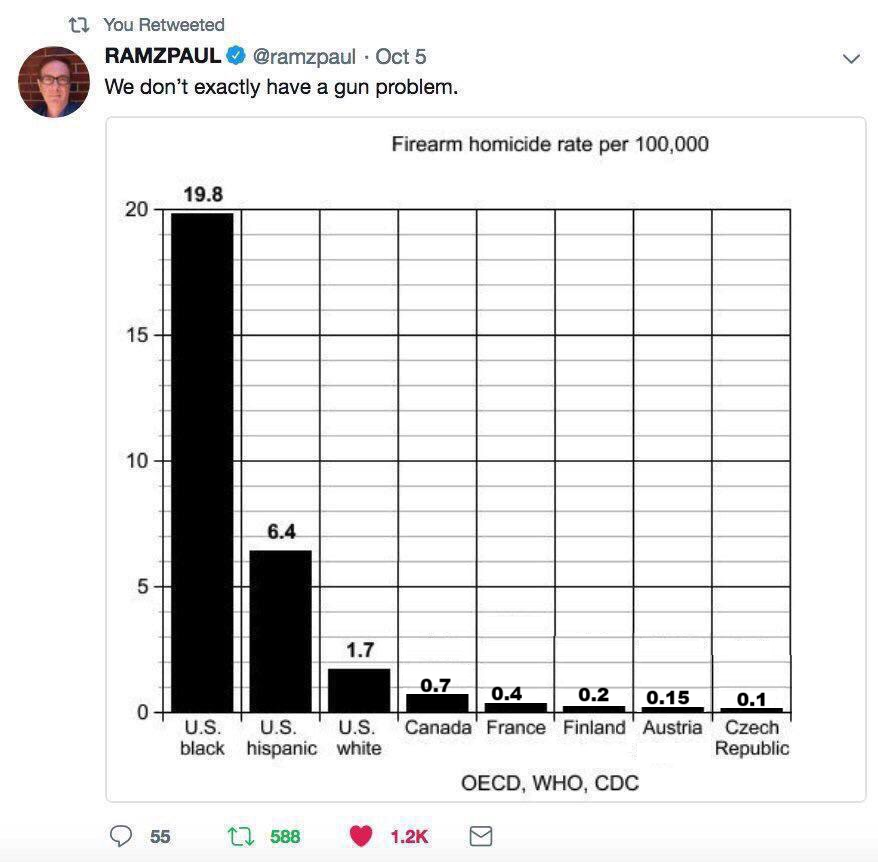Click the You Retweeted label
878x866 pixels.
(164, 25)
